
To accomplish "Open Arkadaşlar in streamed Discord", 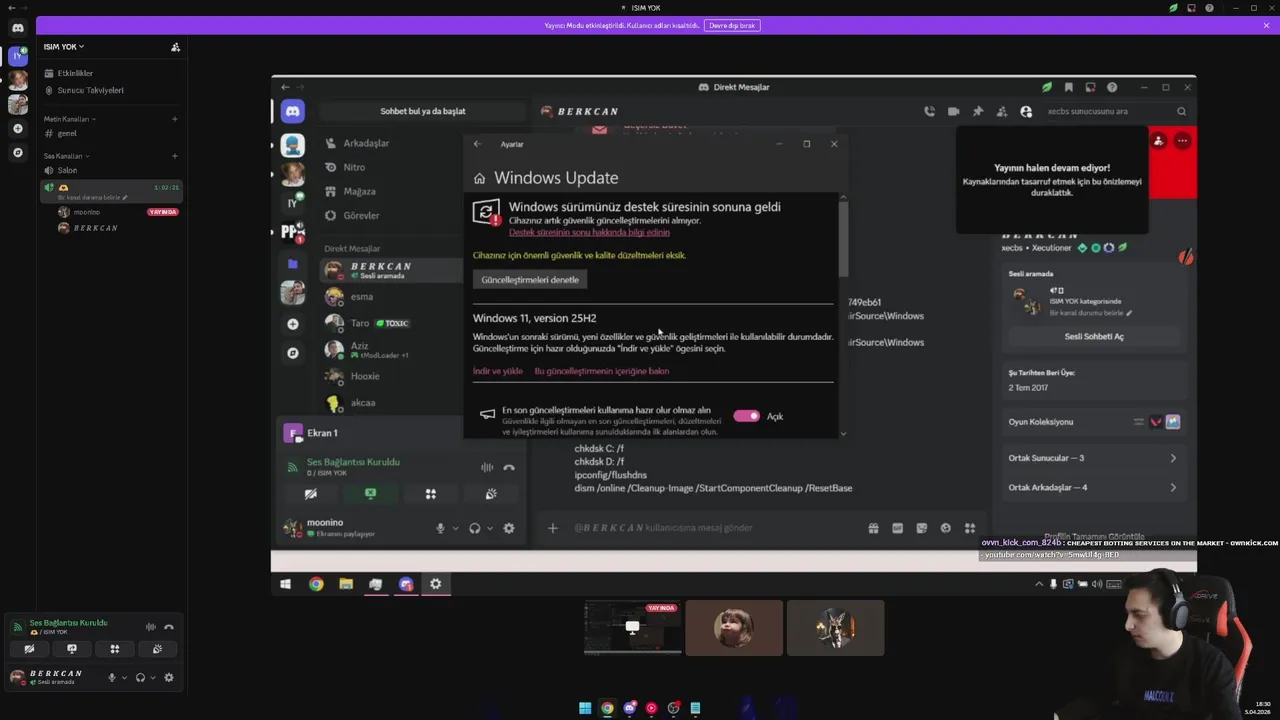I will pos(390,143).
